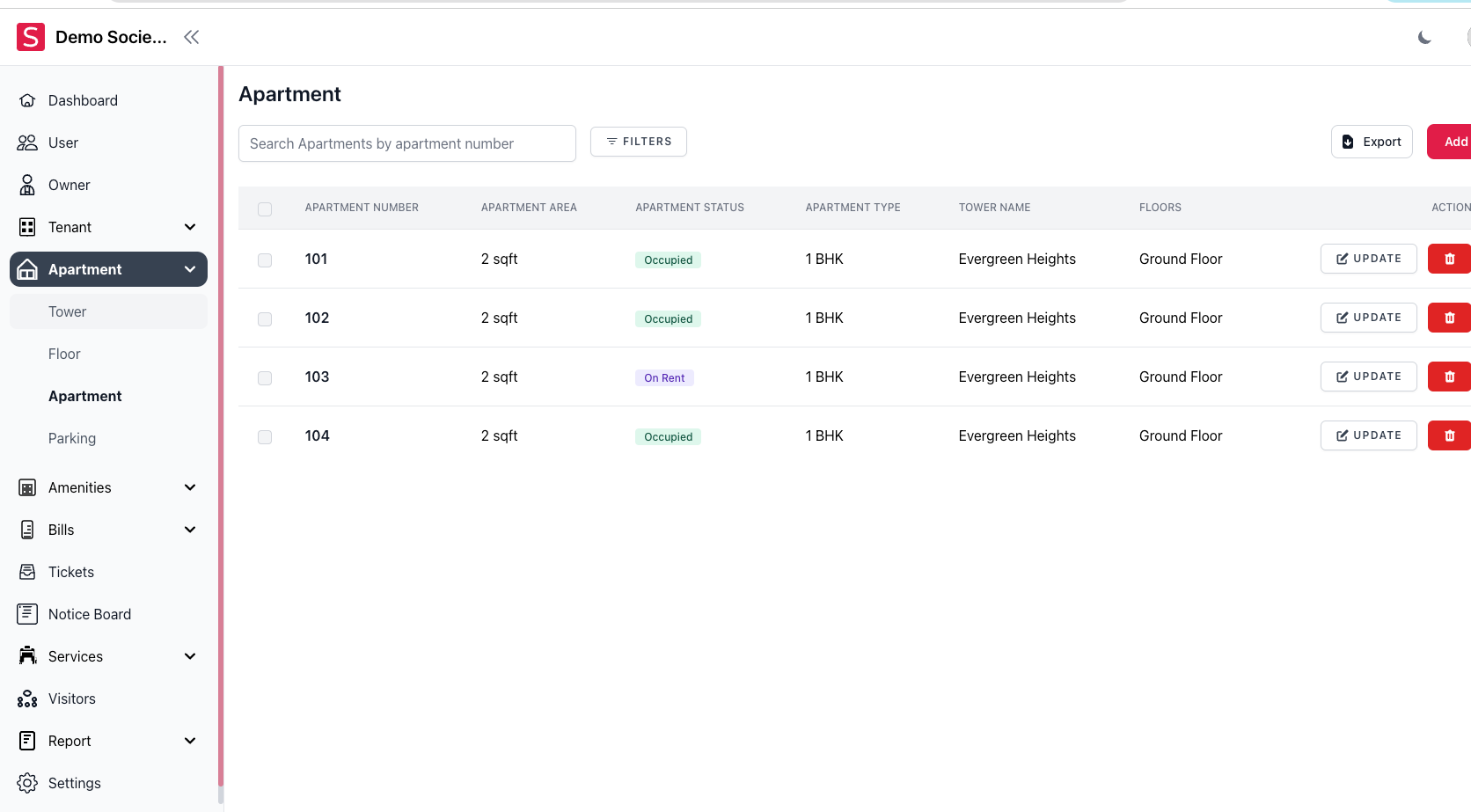Delete apartment 103 using trash icon

point(1449,377)
